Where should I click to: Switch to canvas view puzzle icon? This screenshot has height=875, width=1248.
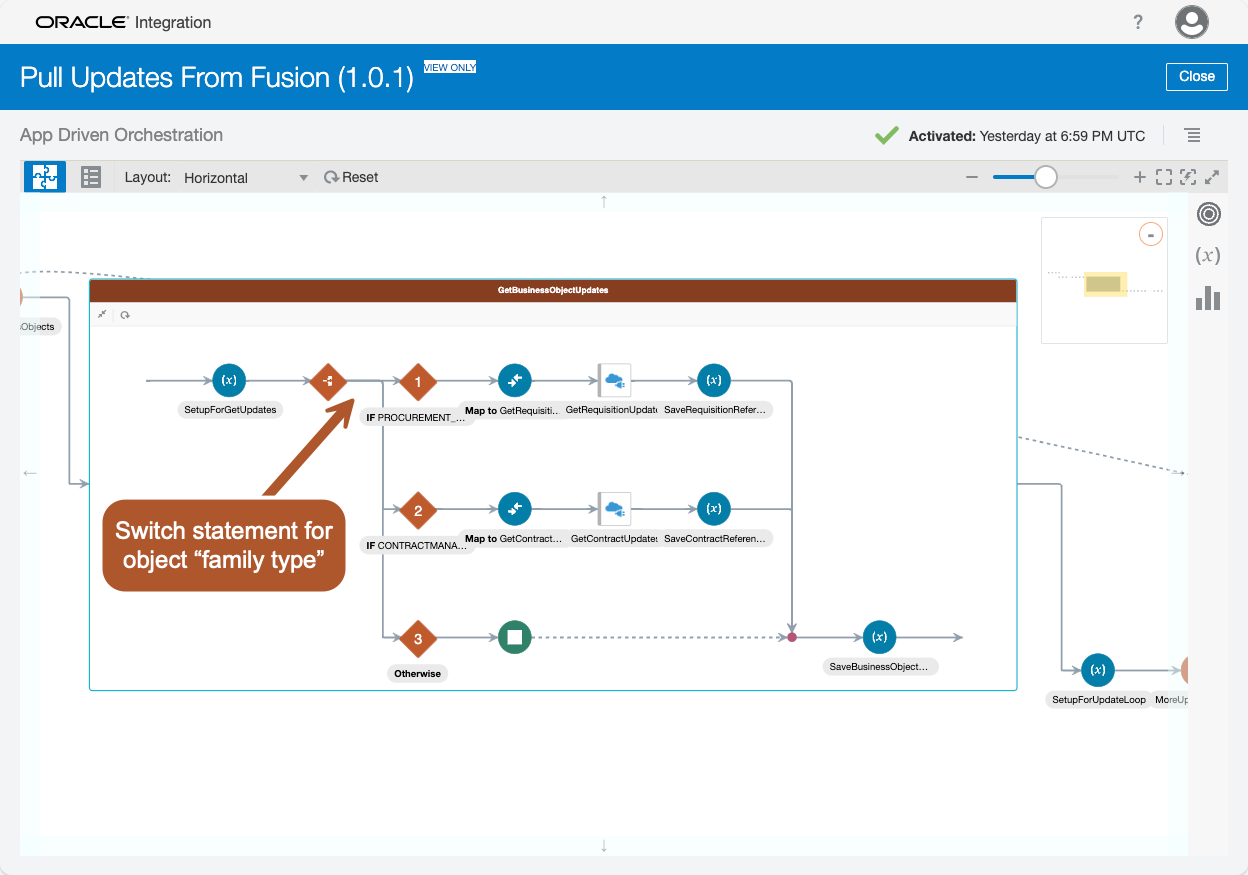[x=45, y=177]
